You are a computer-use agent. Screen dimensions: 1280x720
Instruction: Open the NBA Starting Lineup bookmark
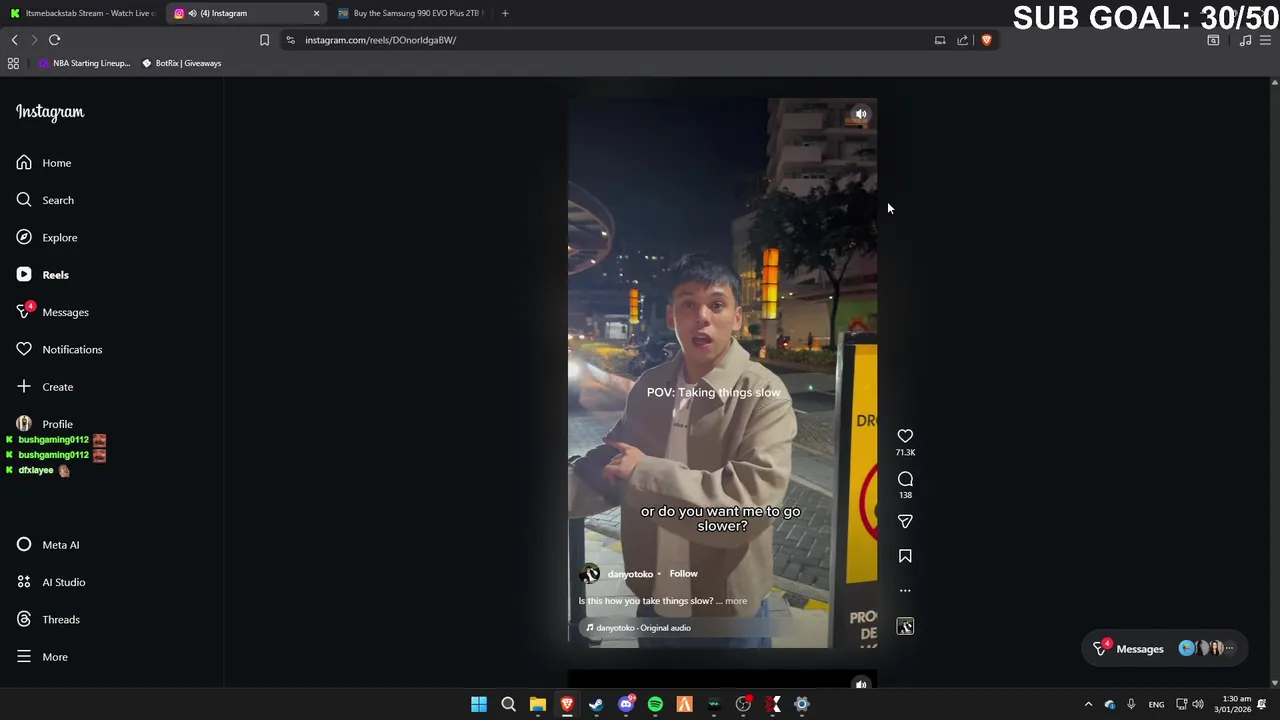tap(84, 63)
